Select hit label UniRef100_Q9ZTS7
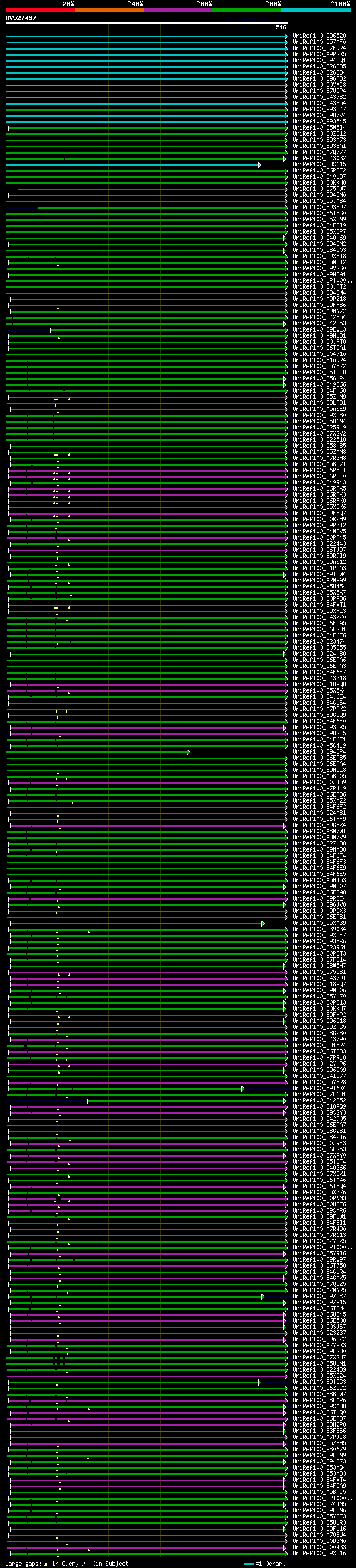Image resolution: width=356 pixels, height=1568 pixels. pyautogui.click(x=319, y=1297)
